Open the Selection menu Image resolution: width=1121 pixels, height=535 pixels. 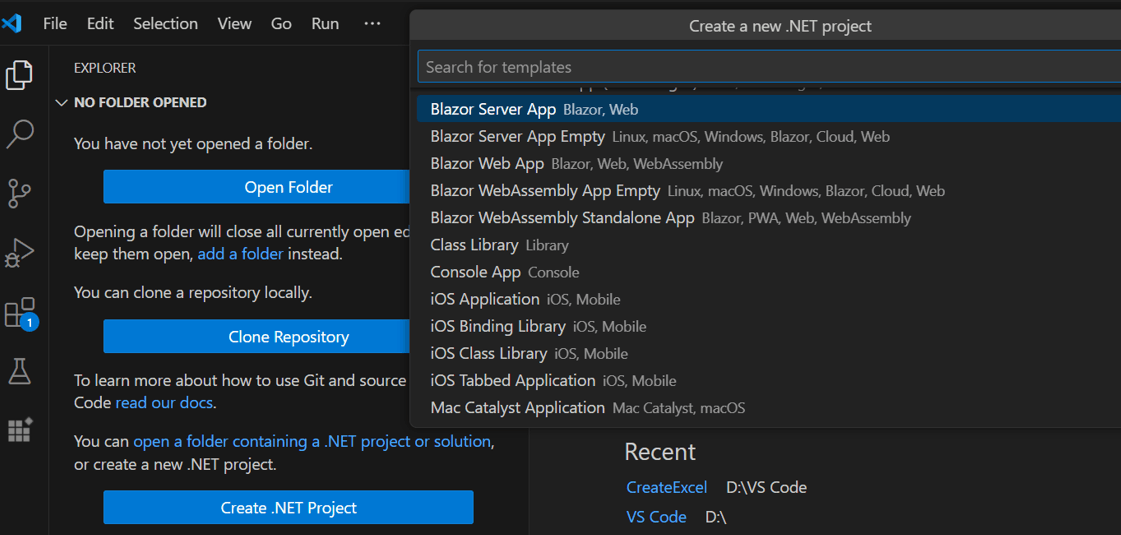tap(165, 24)
